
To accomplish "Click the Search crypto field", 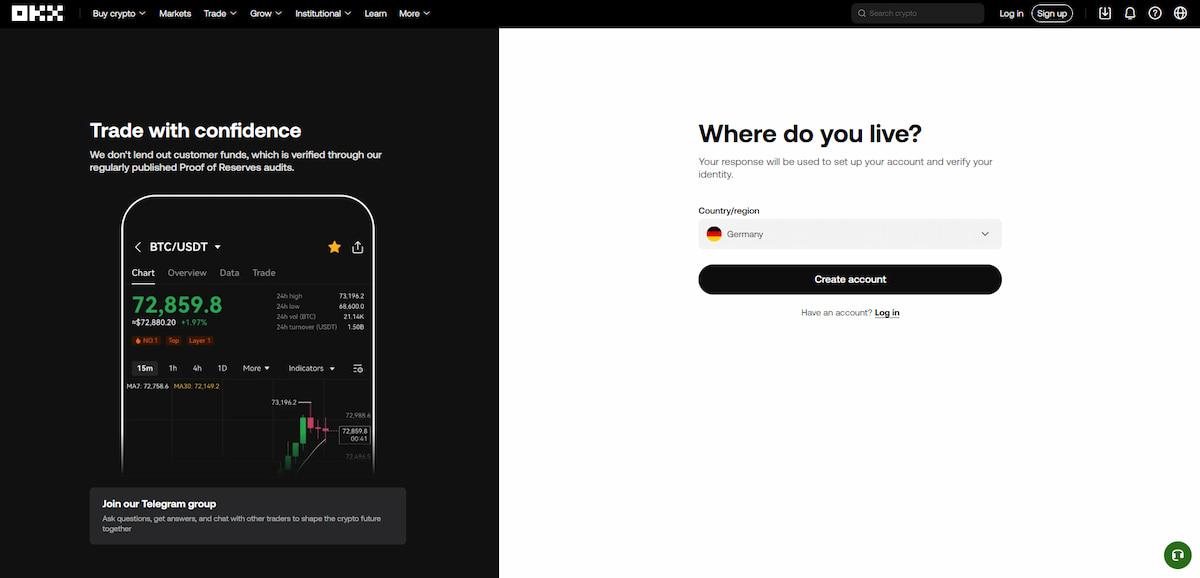I will click(x=918, y=13).
